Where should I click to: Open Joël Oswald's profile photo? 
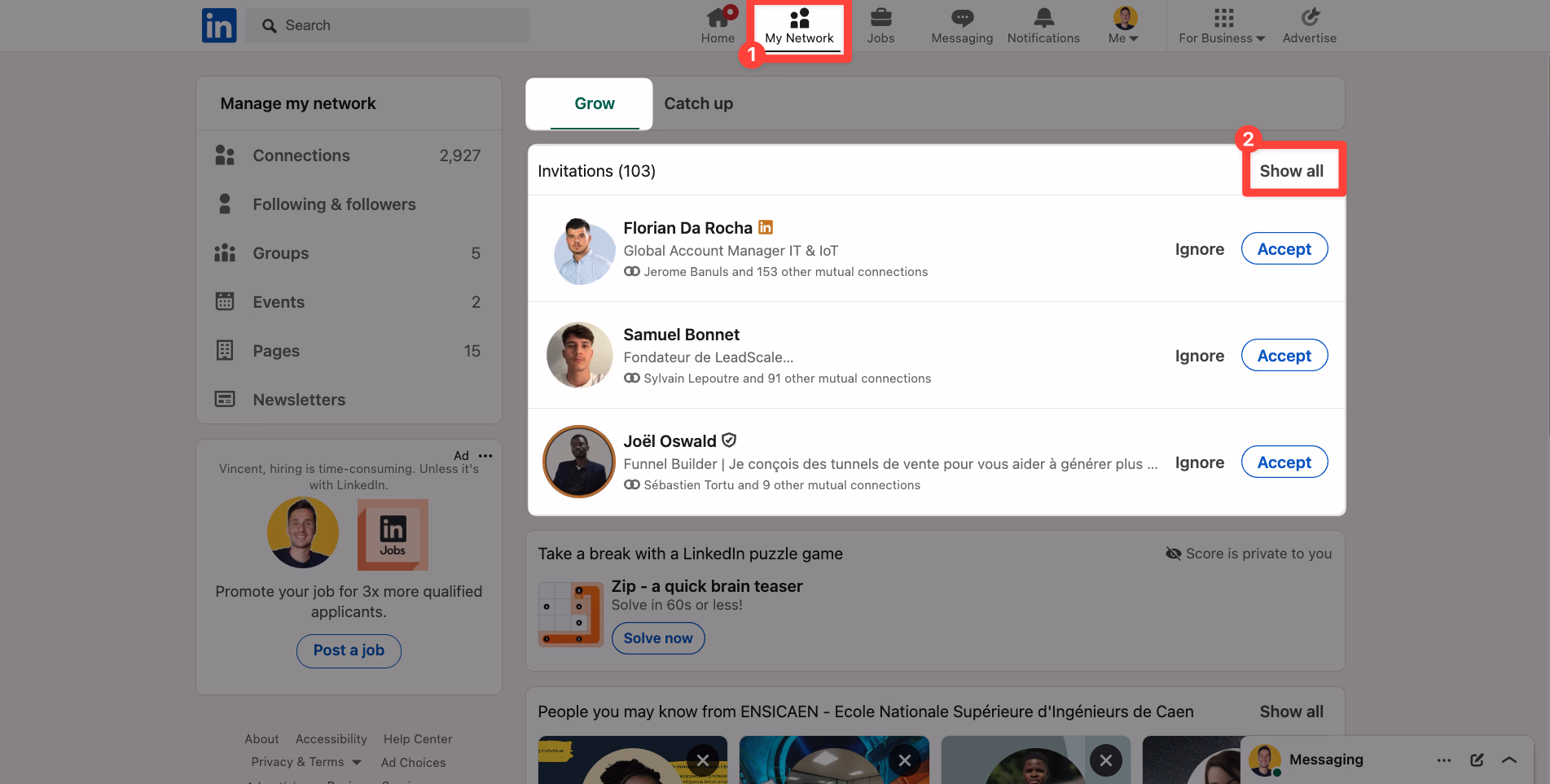(579, 462)
